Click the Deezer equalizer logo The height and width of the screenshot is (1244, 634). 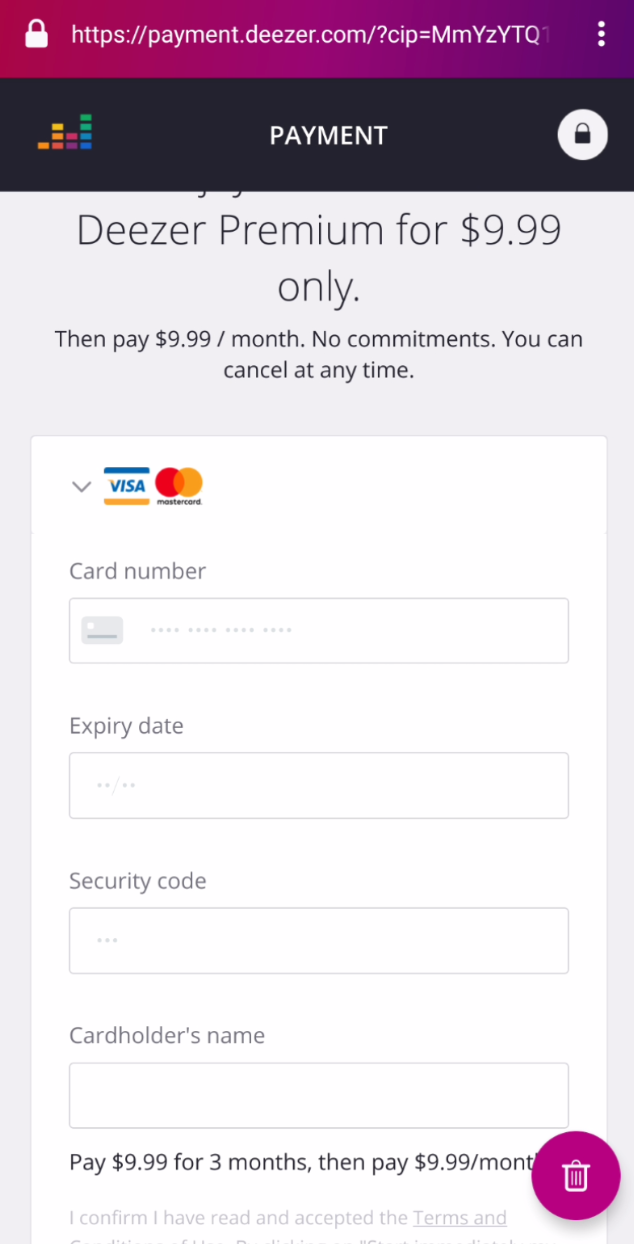(64, 131)
